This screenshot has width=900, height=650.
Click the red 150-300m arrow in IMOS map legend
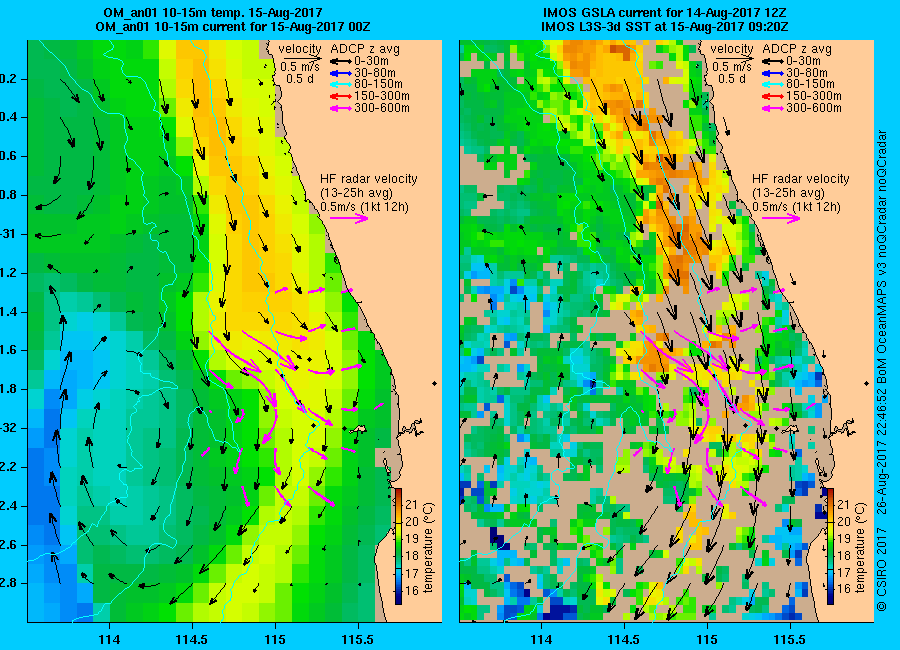click(x=773, y=96)
